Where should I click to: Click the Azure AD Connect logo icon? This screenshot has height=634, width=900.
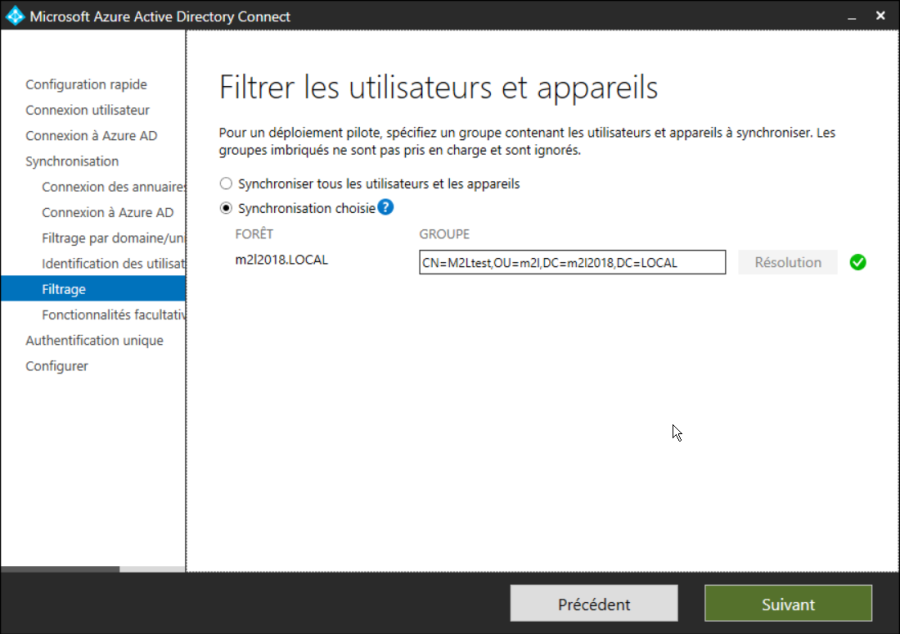coord(15,16)
